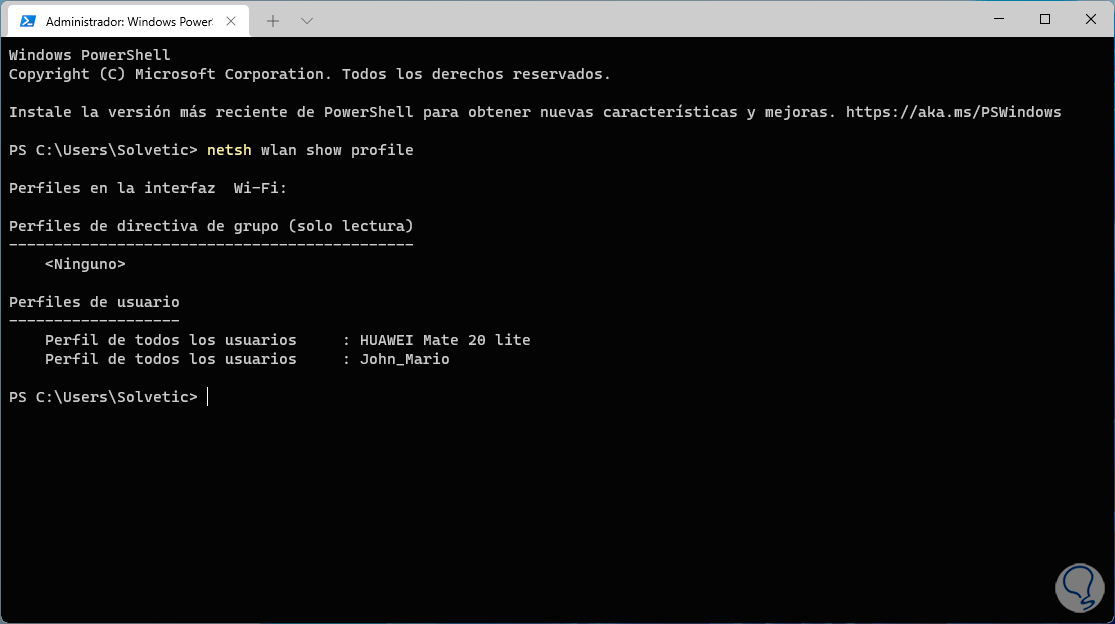1115x624 pixels.
Task: Click at the active prompt cursor
Action: click(208, 397)
